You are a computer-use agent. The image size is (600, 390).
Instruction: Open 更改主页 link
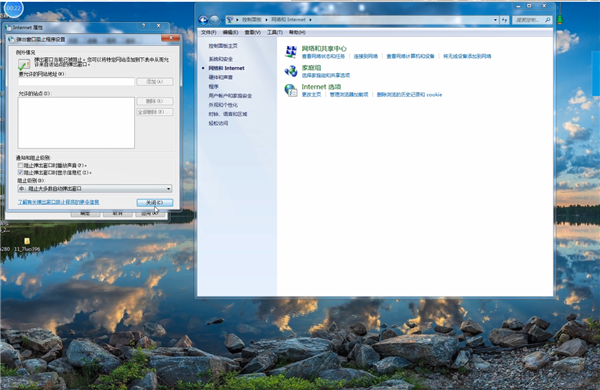311,95
